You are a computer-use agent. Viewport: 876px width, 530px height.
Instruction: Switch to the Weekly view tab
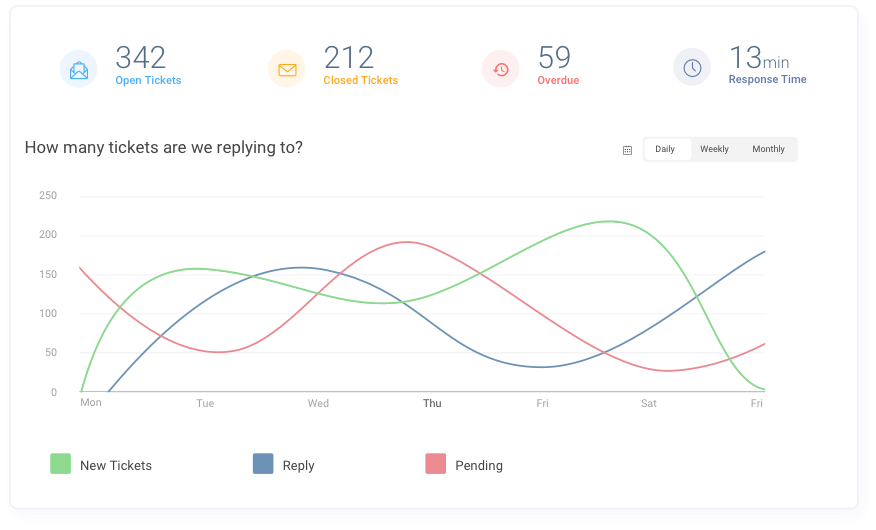(714, 149)
